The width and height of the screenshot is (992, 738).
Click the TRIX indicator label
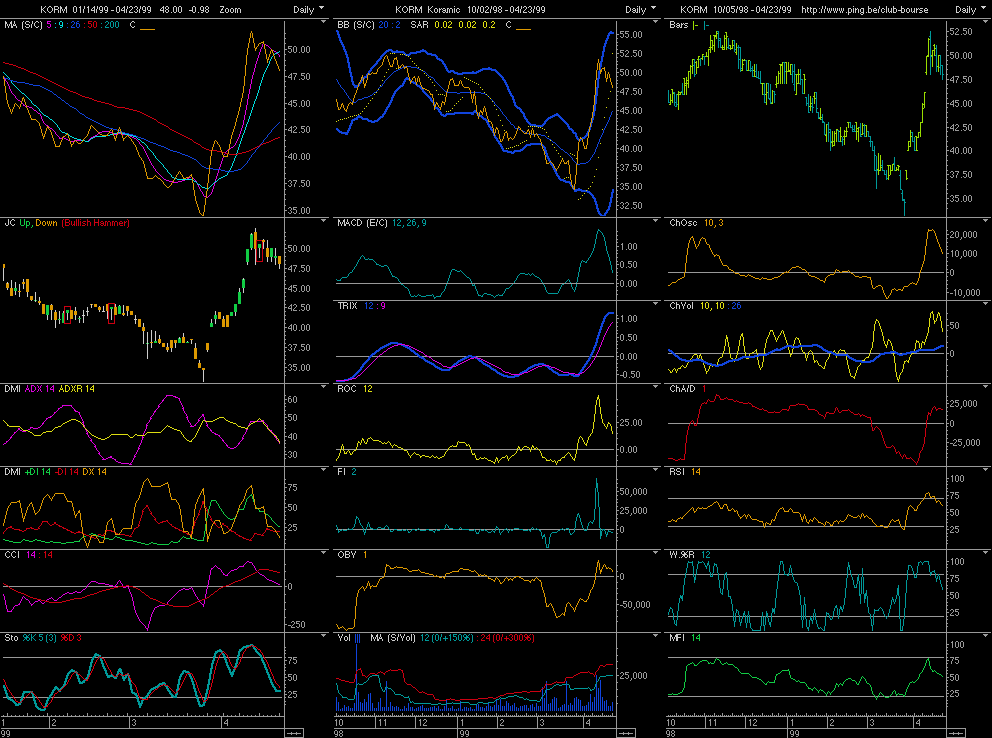tap(347, 306)
